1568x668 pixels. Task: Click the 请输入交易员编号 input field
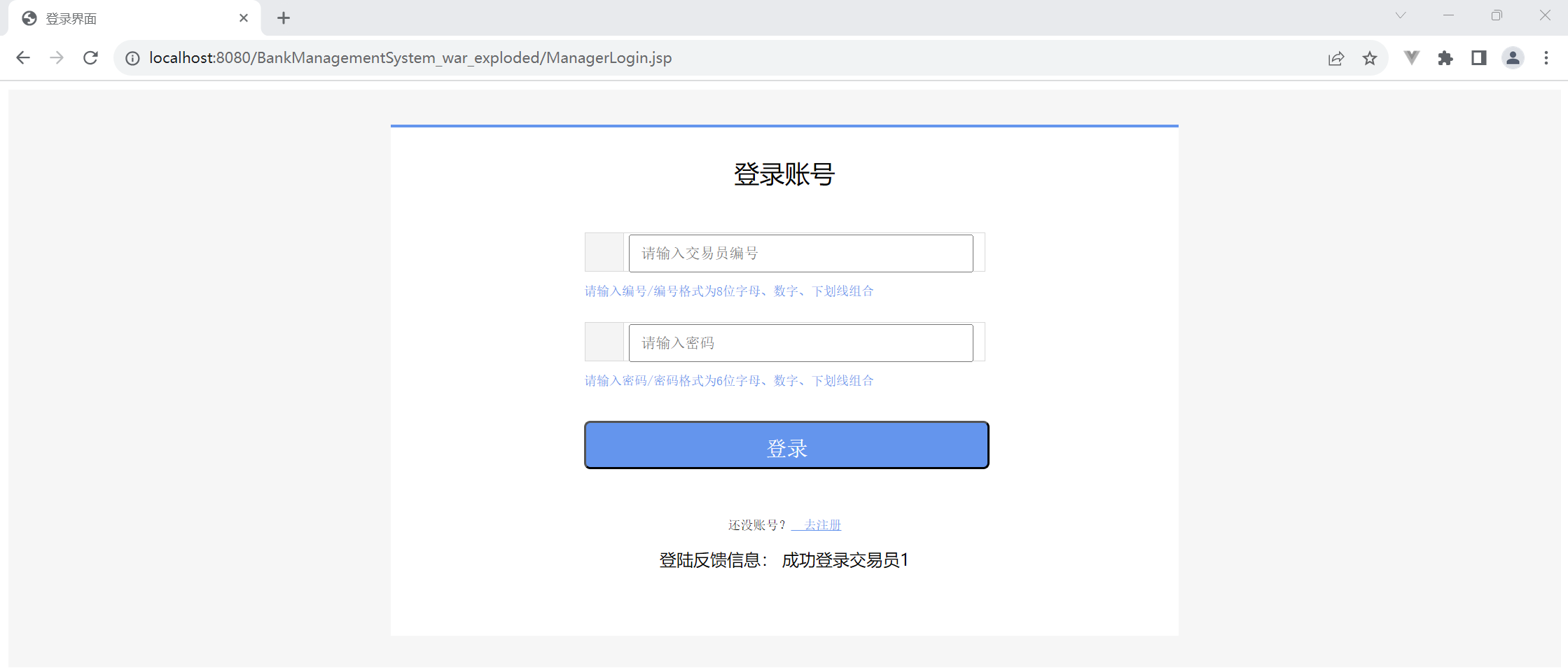point(800,253)
